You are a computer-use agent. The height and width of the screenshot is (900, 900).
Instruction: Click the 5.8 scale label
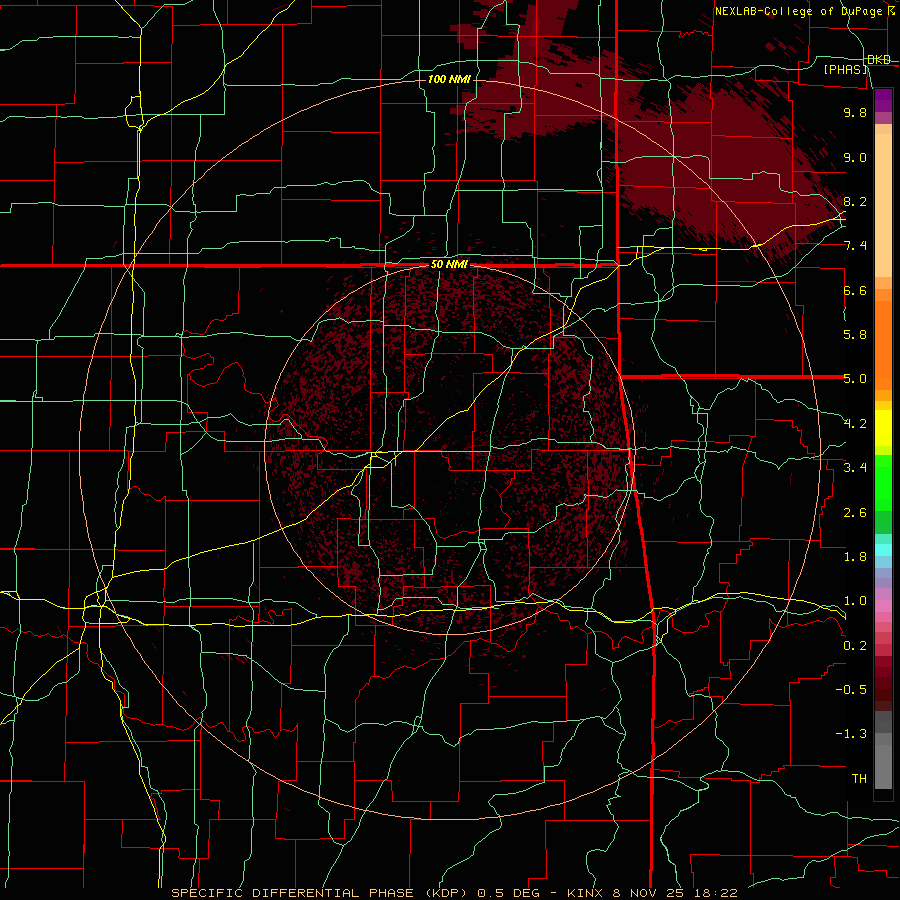[x=855, y=335]
